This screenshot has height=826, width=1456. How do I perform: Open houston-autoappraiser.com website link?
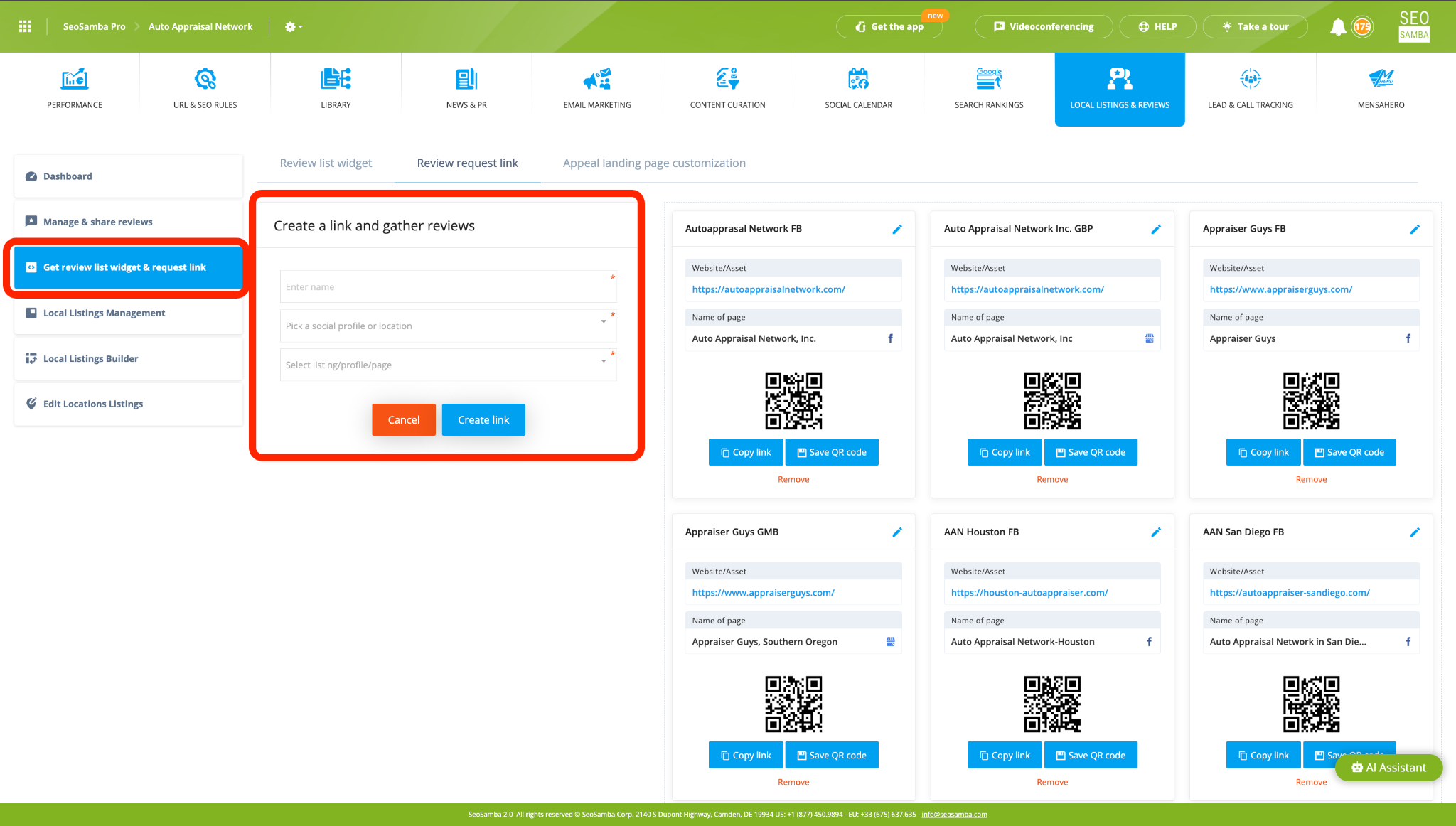click(1029, 592)
